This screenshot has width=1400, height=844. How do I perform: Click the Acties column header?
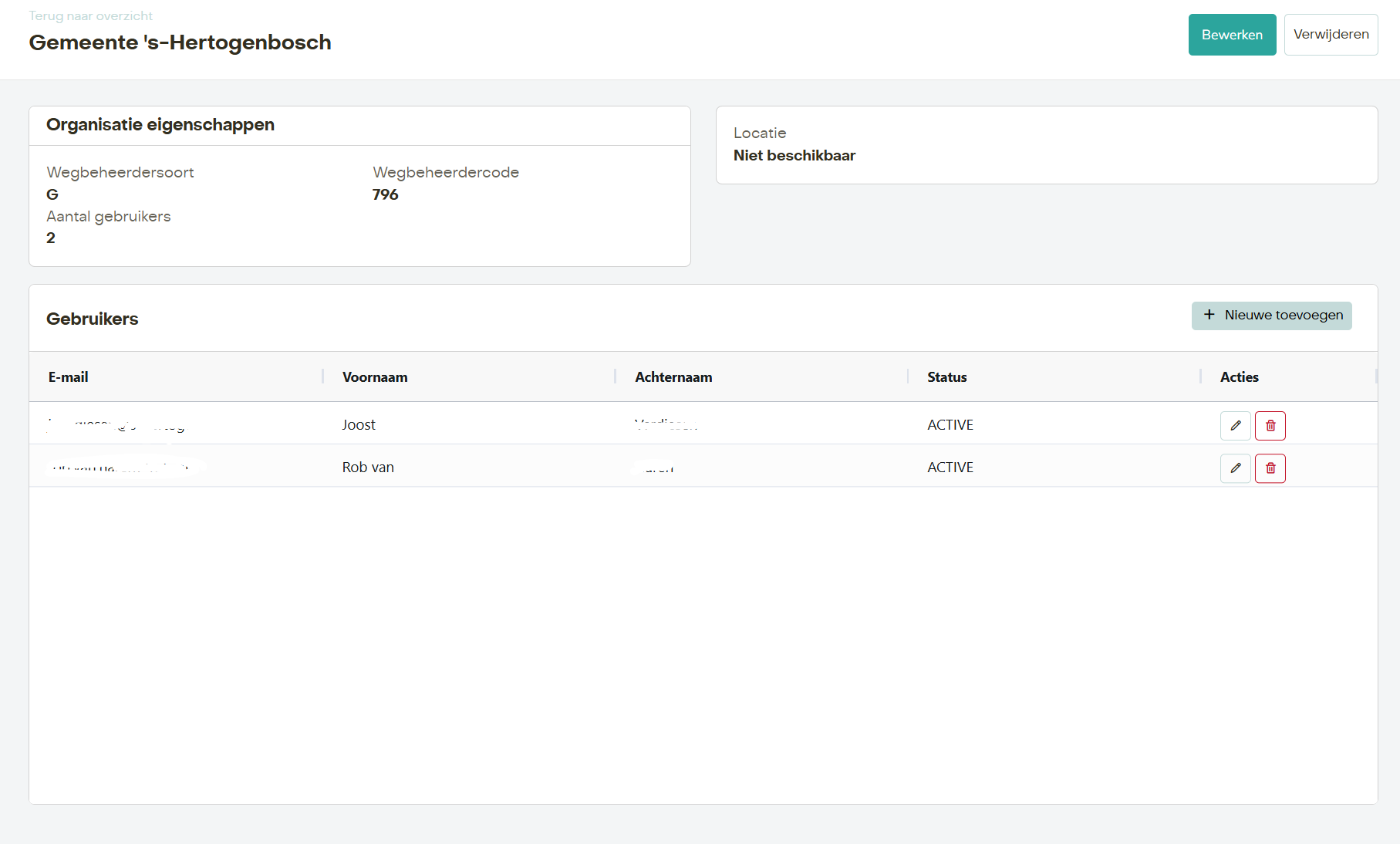pos(1239,376)
